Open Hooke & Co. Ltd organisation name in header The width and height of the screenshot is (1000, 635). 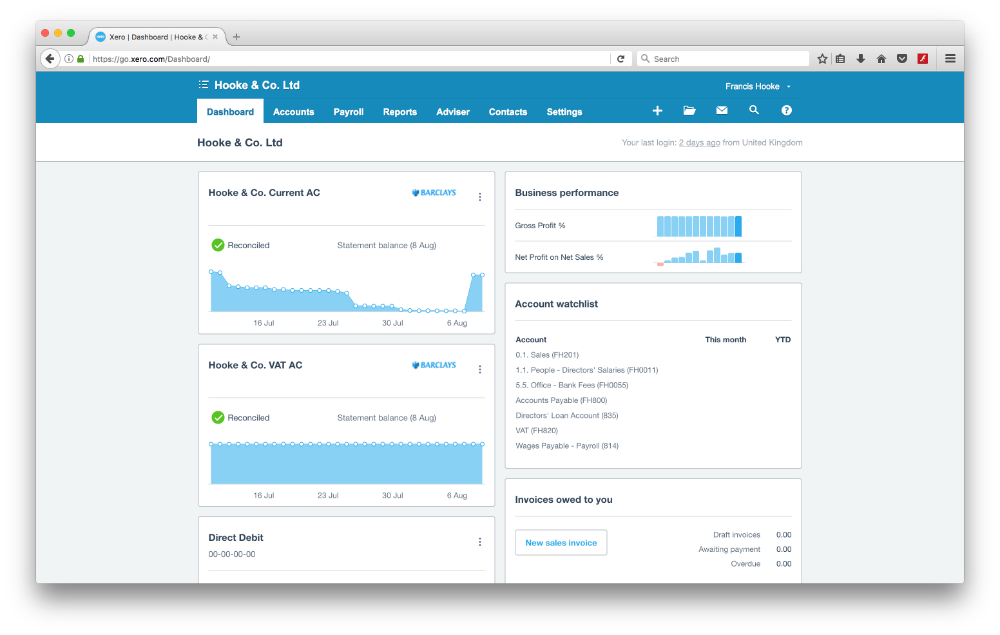pos(257,85)
